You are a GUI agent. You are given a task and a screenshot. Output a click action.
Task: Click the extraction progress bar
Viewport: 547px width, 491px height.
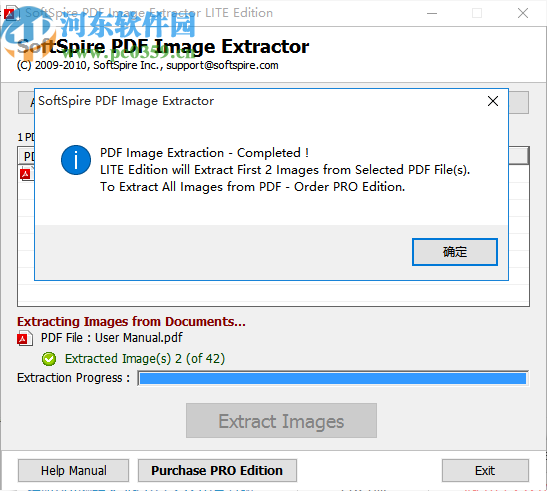pos(333,379)
